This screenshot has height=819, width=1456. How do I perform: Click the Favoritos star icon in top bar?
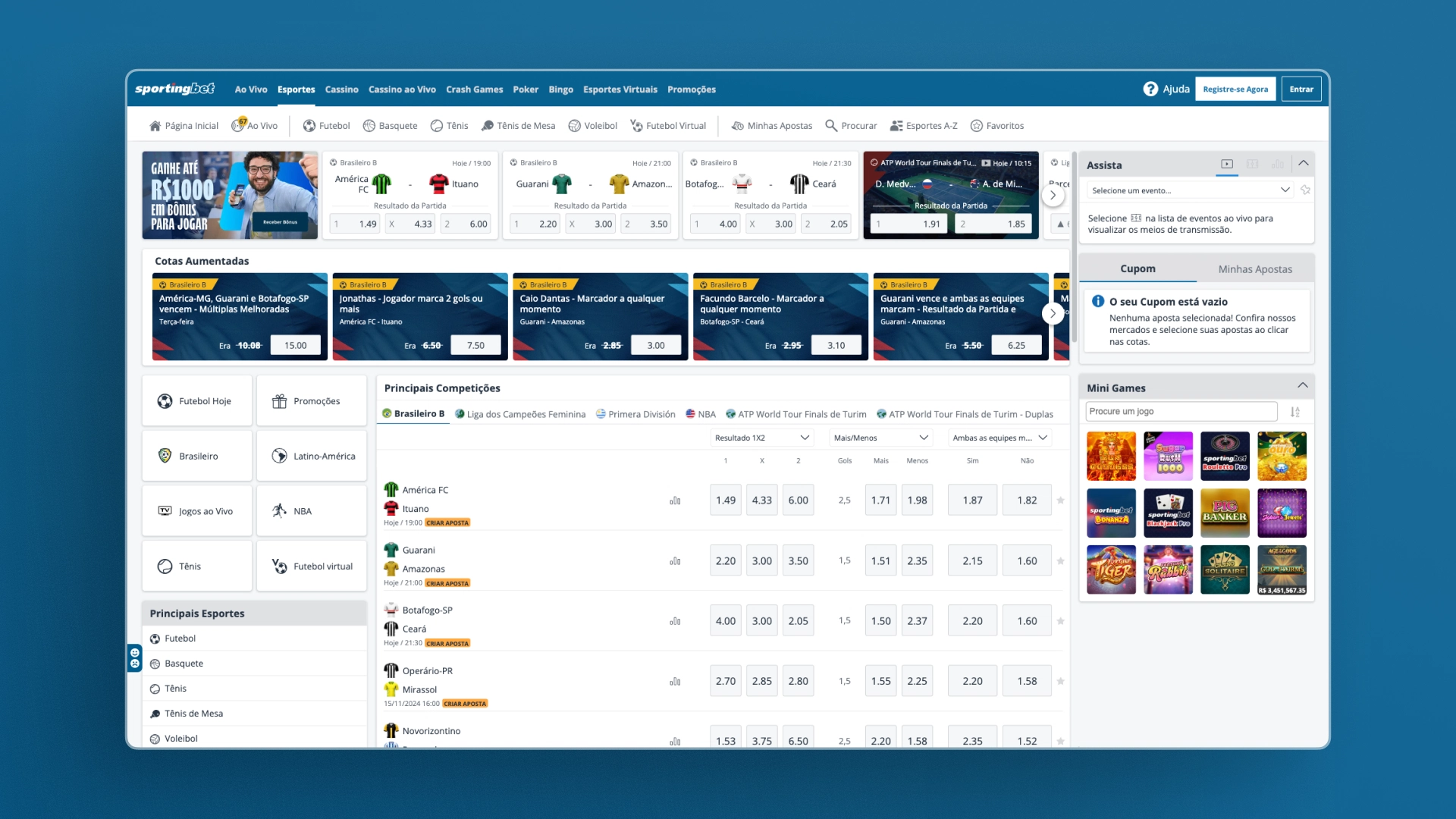click(976, 126)
